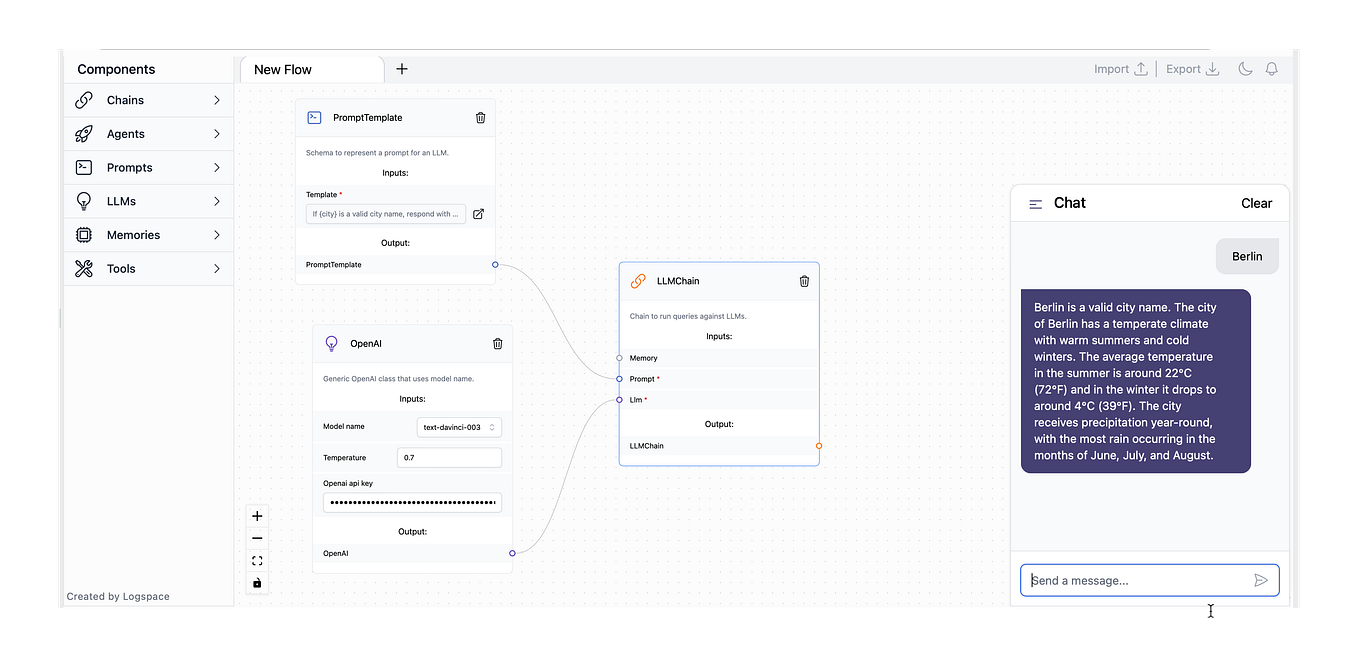Open the Model name dropdown showing text-davinci-003
Screen dimensions: 1358x663
[x=459, y=427]
